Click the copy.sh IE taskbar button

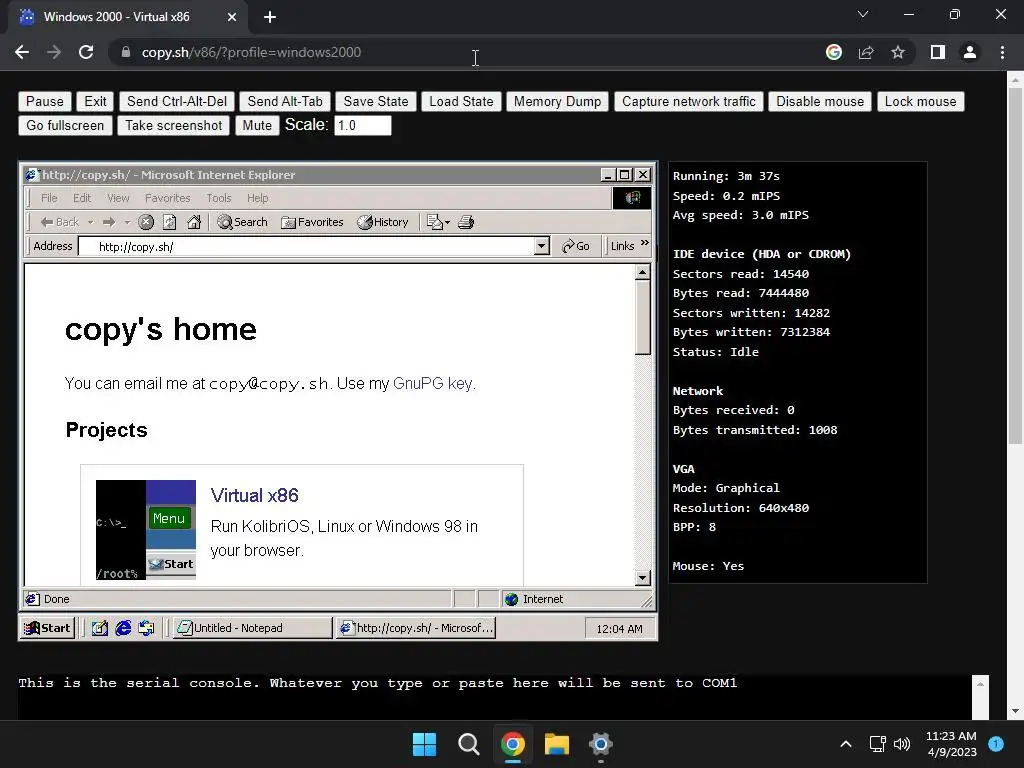[x=415, y=628]
